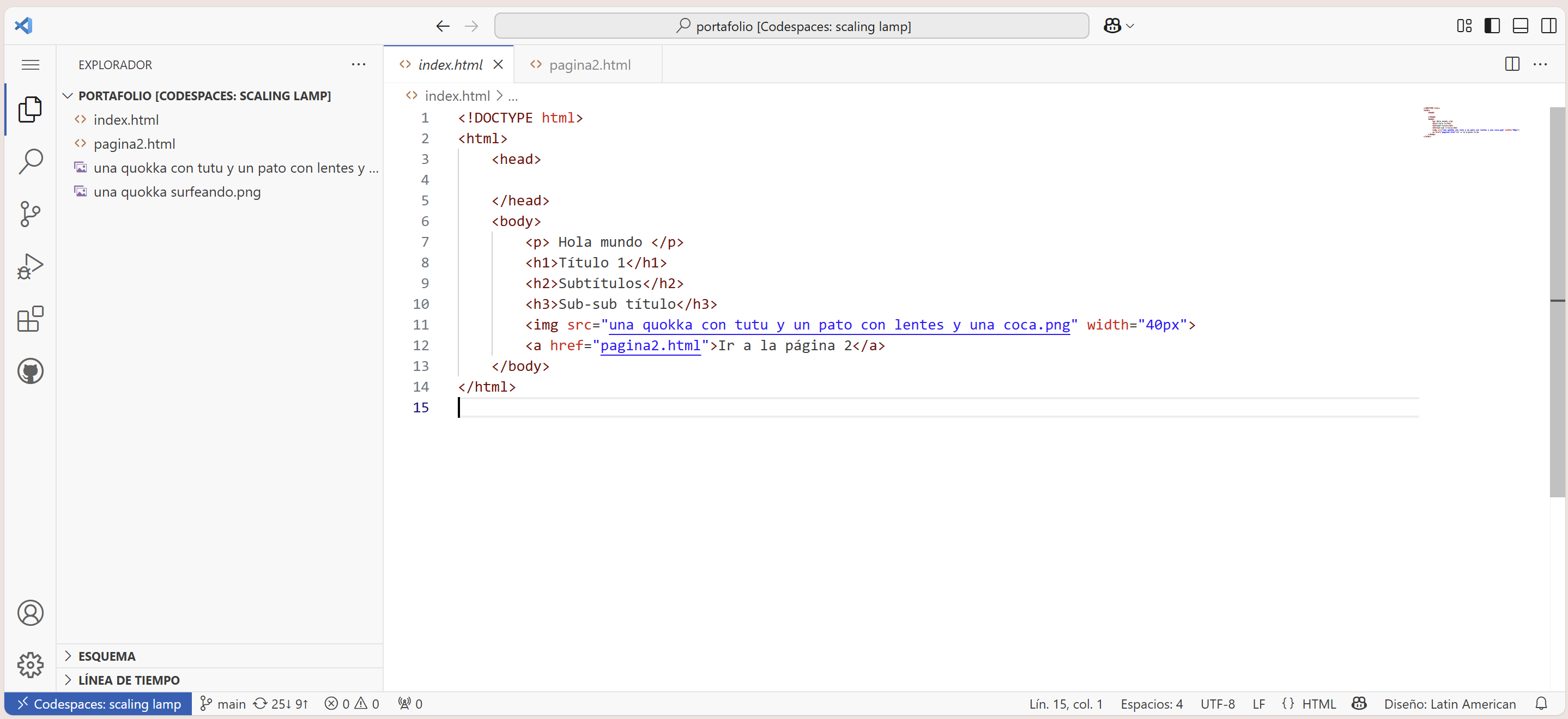Follow the pagina2.html link in code
Image resolution: width=1568 pixels, height=719 pixels.
pos(650,345)
